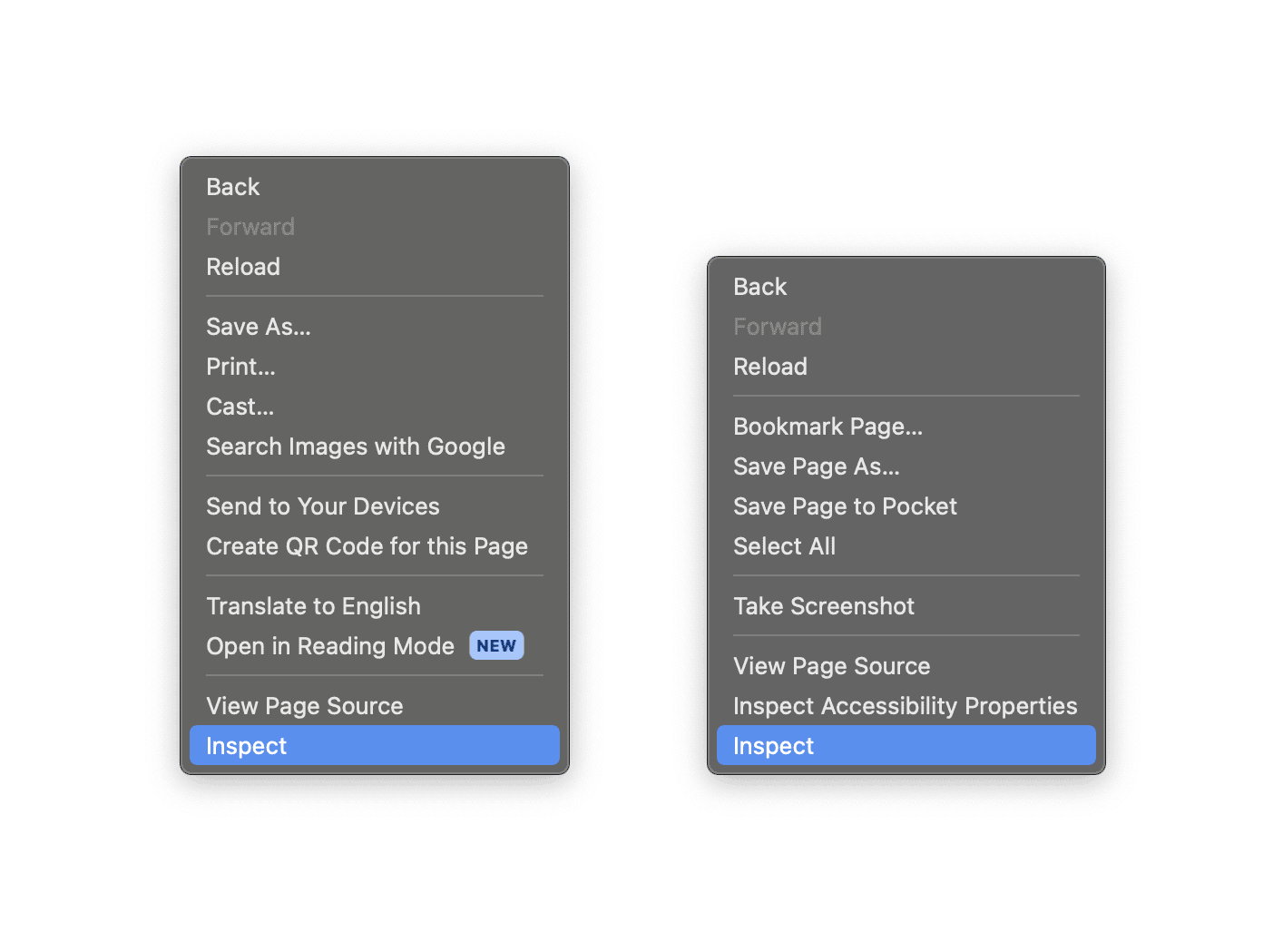Choose Bookmark Page... from the menu
The image size is (1283, 952).
[828, 427]
